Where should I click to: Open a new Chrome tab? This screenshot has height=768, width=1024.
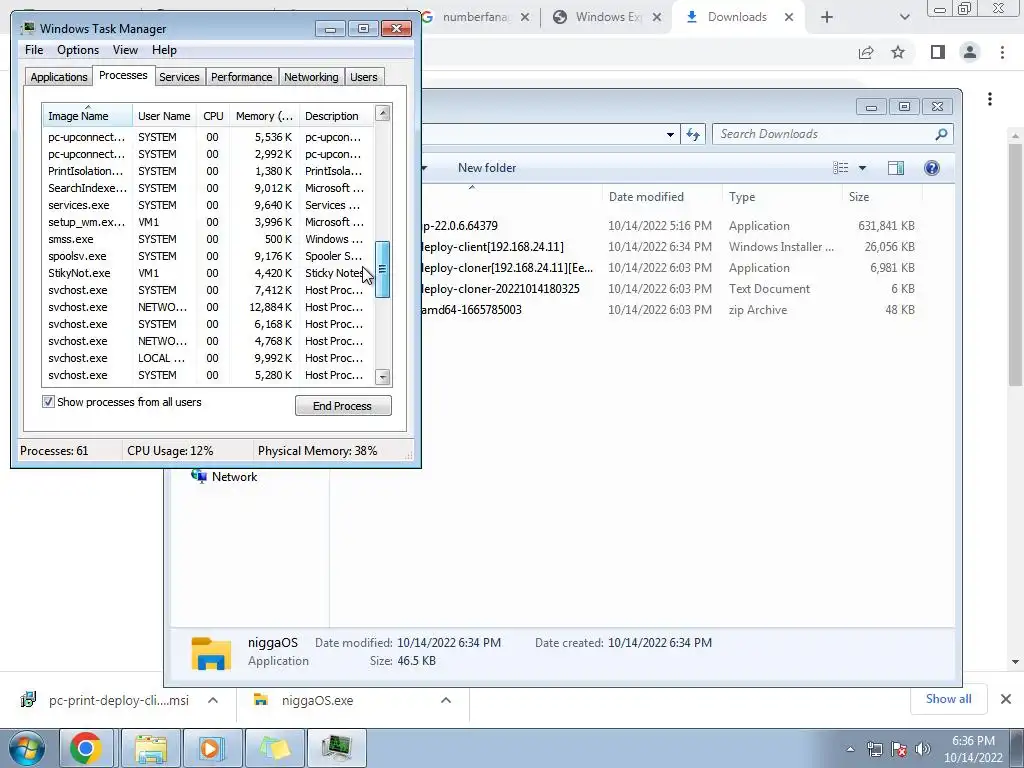click(827, 18)
